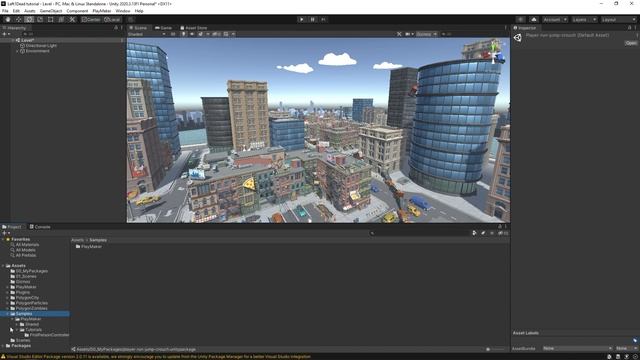
Task: Click the Hierarchy add plus button
Action: pos(5,34)
